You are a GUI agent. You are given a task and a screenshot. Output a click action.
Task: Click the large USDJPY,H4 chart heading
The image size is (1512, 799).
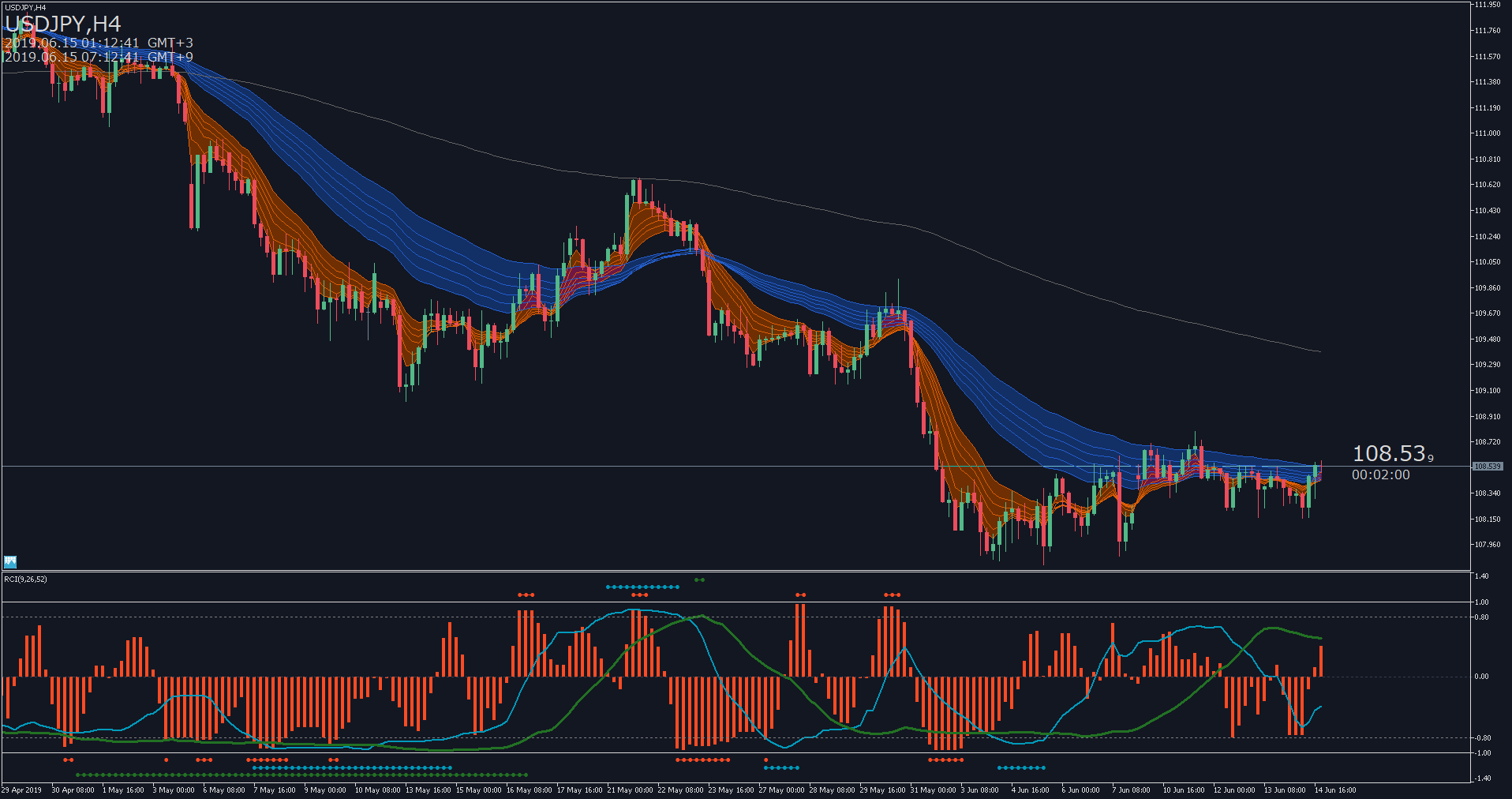pos(63,24)
